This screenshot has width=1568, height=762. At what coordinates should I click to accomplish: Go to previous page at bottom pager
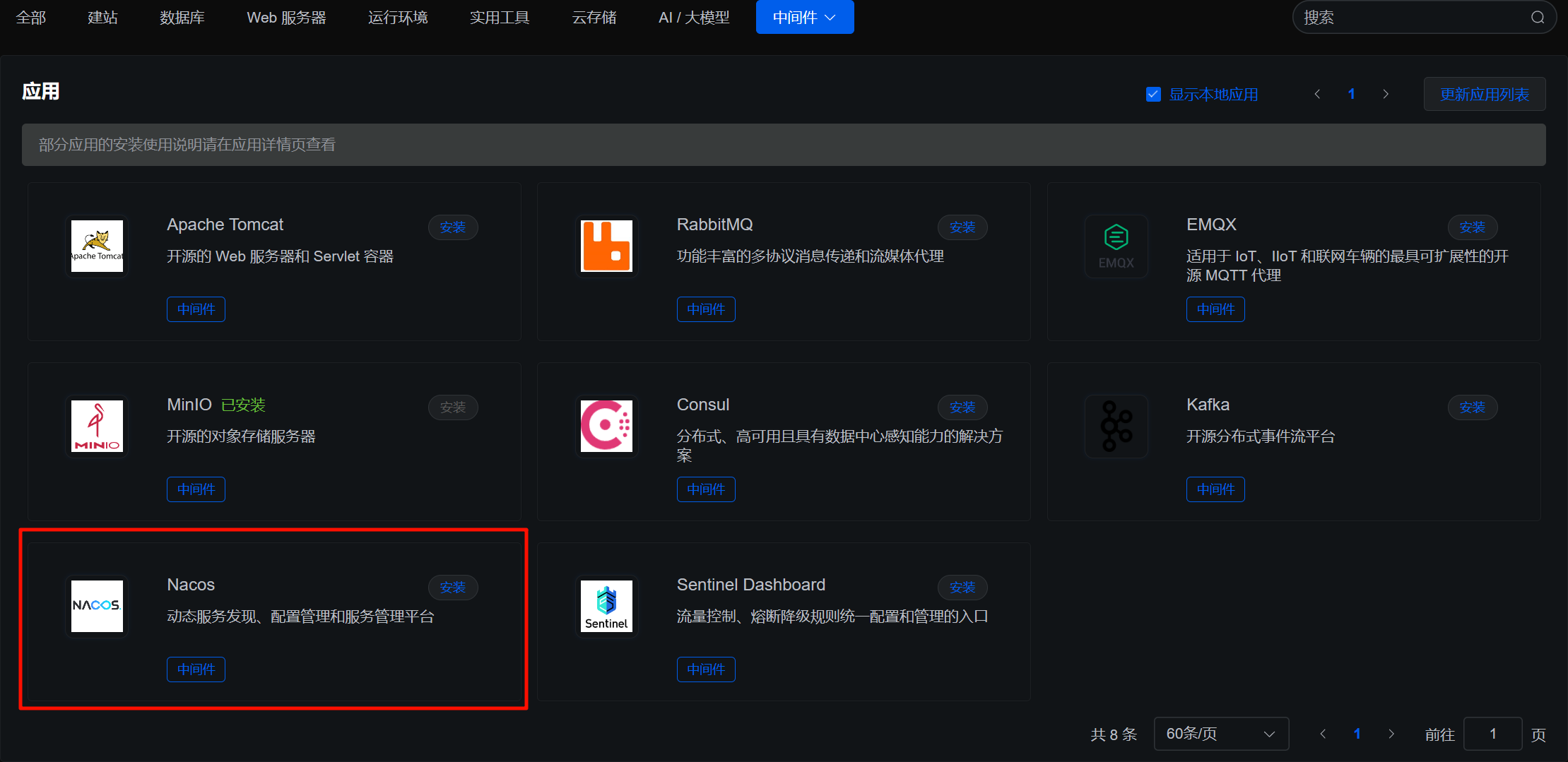click(1323, 734)
